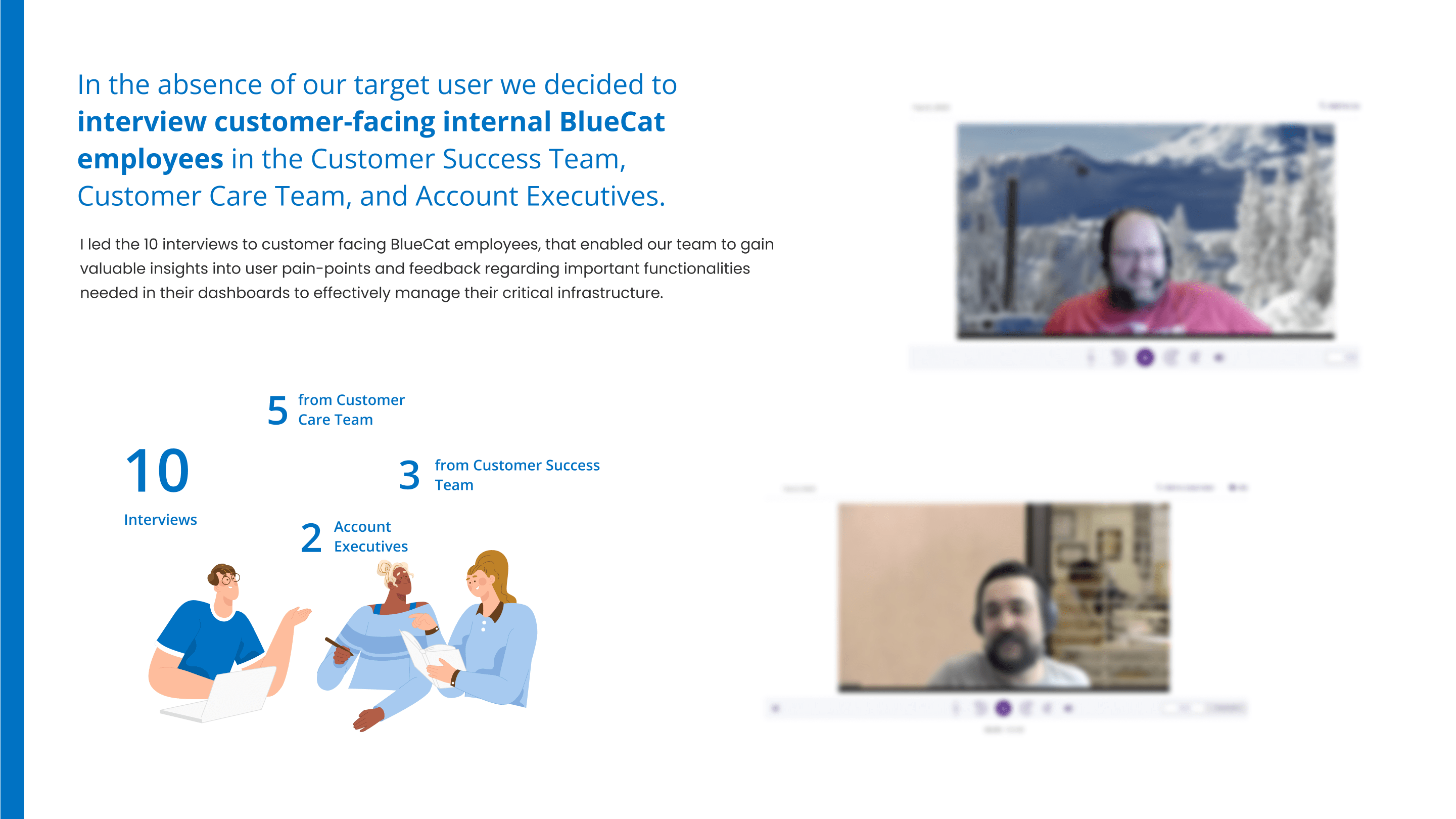Click dark dot icon ending upper player's center controls
The image size is (1456, 819).
pos(1218,358)
